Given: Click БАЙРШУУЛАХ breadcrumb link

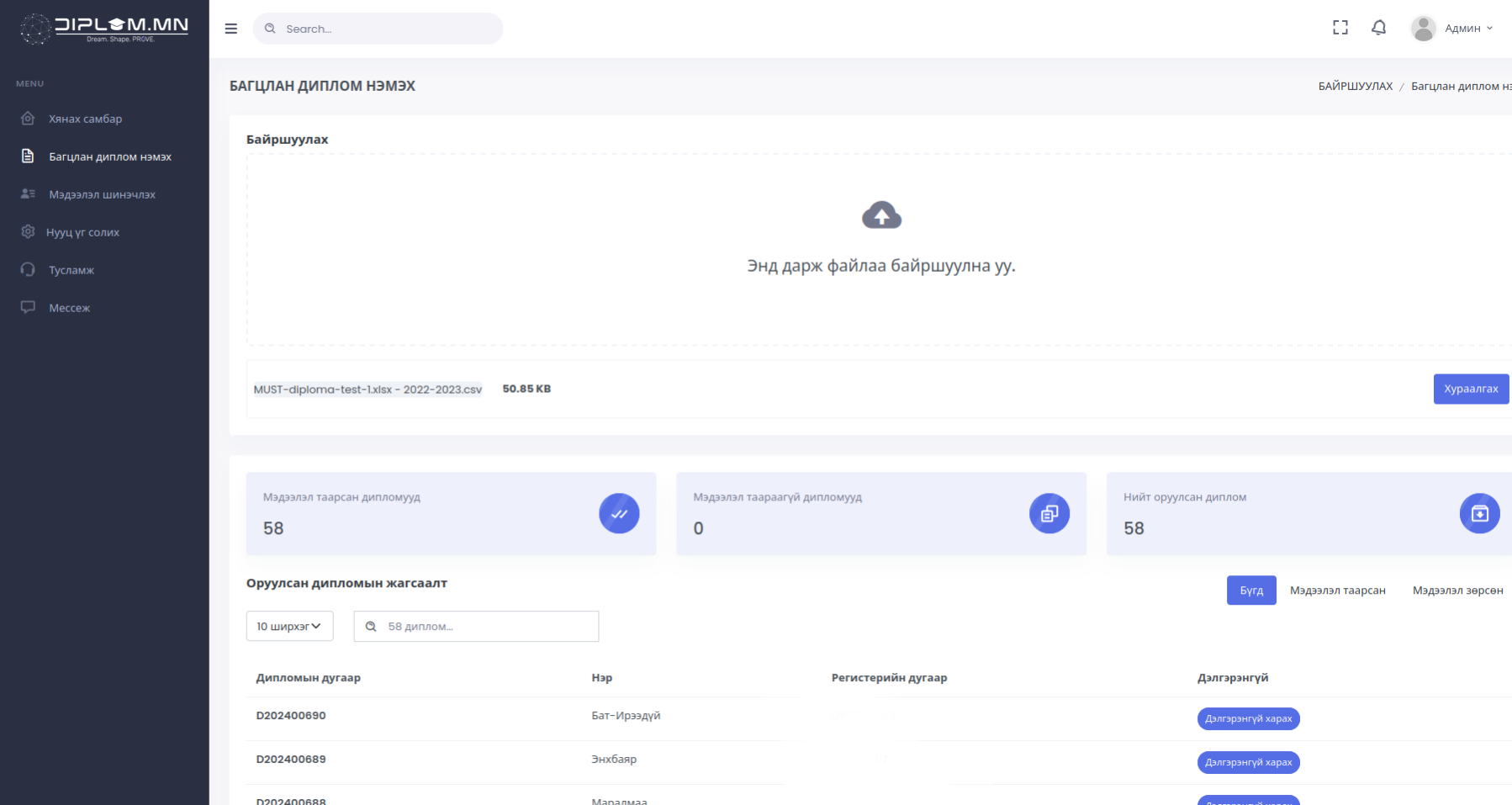Looking at the screenshot, I should (x=1355, y=86).
